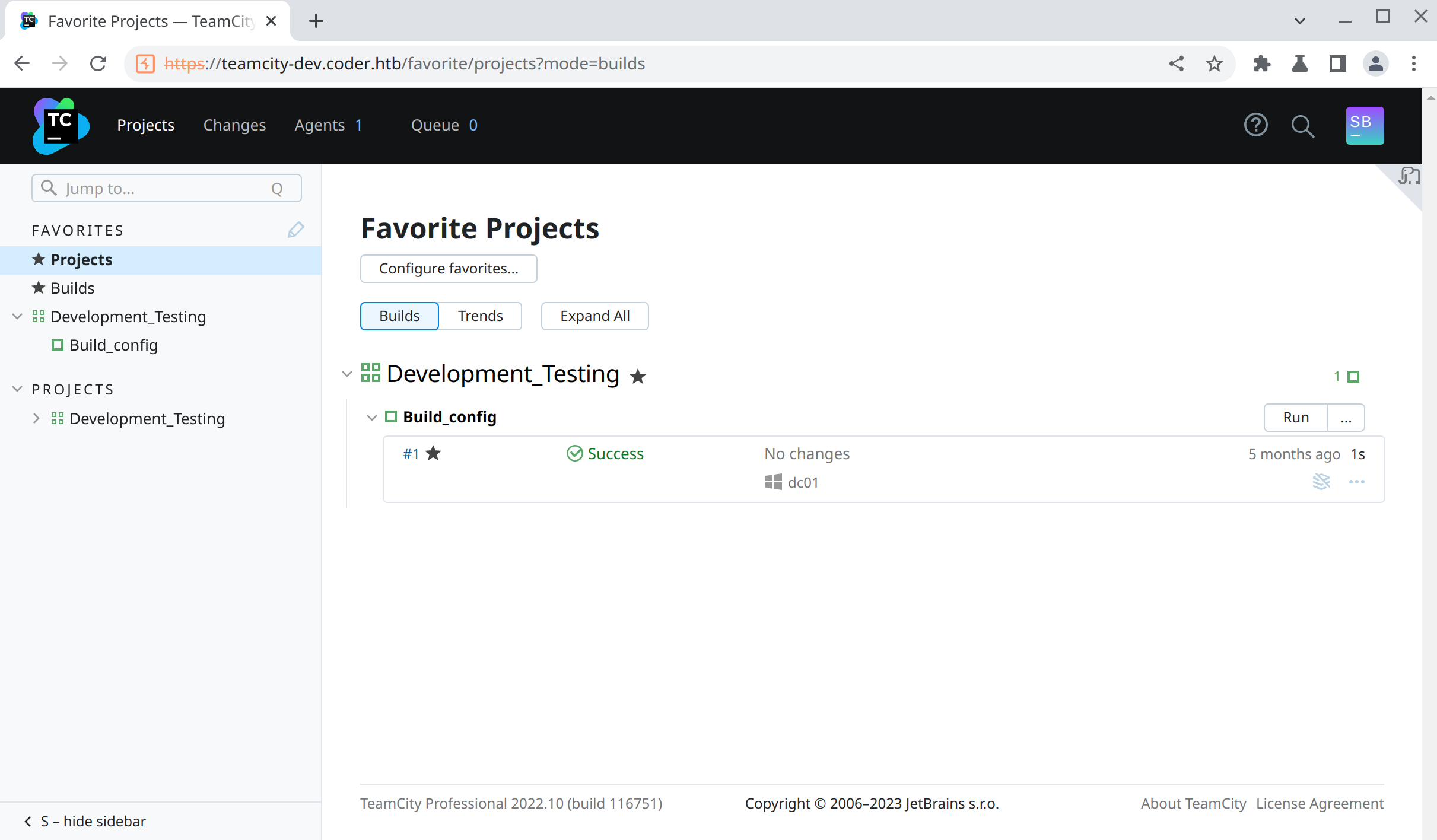Image resolution: width=1437 pixels, height=840 pixels.
Task: Open the Projects header menu
Action: tap(145, 125)
